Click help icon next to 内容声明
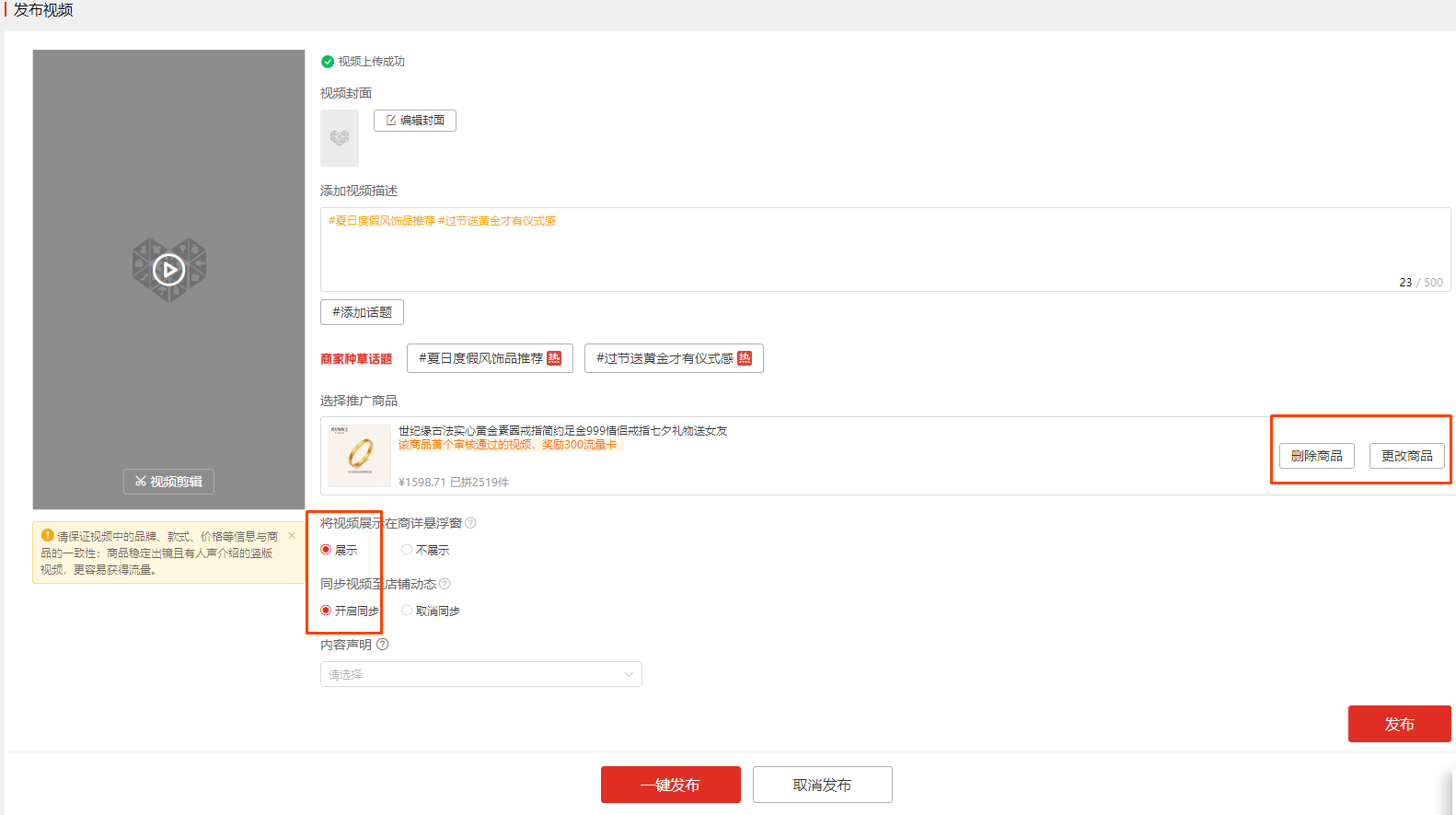 tap(383, 645)
